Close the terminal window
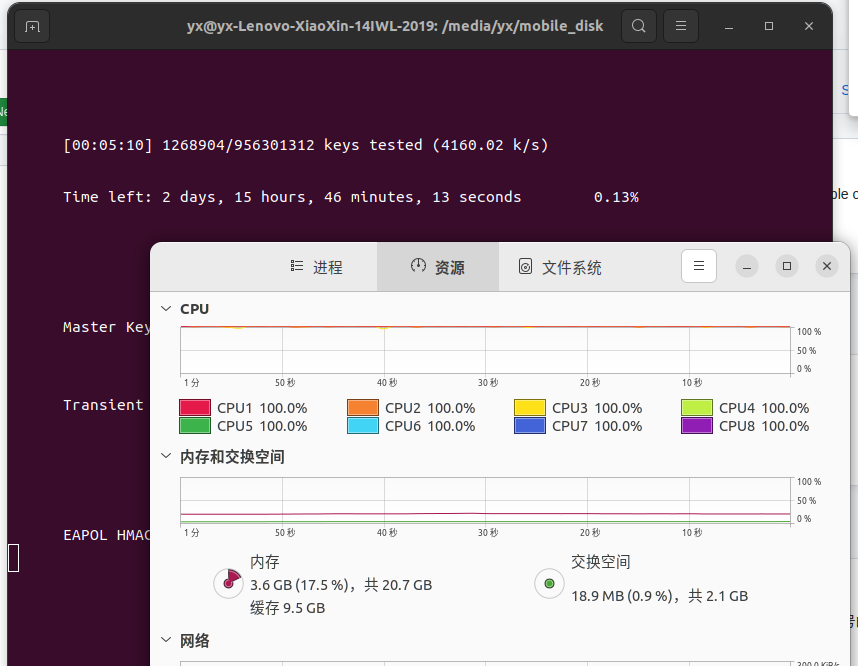858x666 pixels. [809, 26]
